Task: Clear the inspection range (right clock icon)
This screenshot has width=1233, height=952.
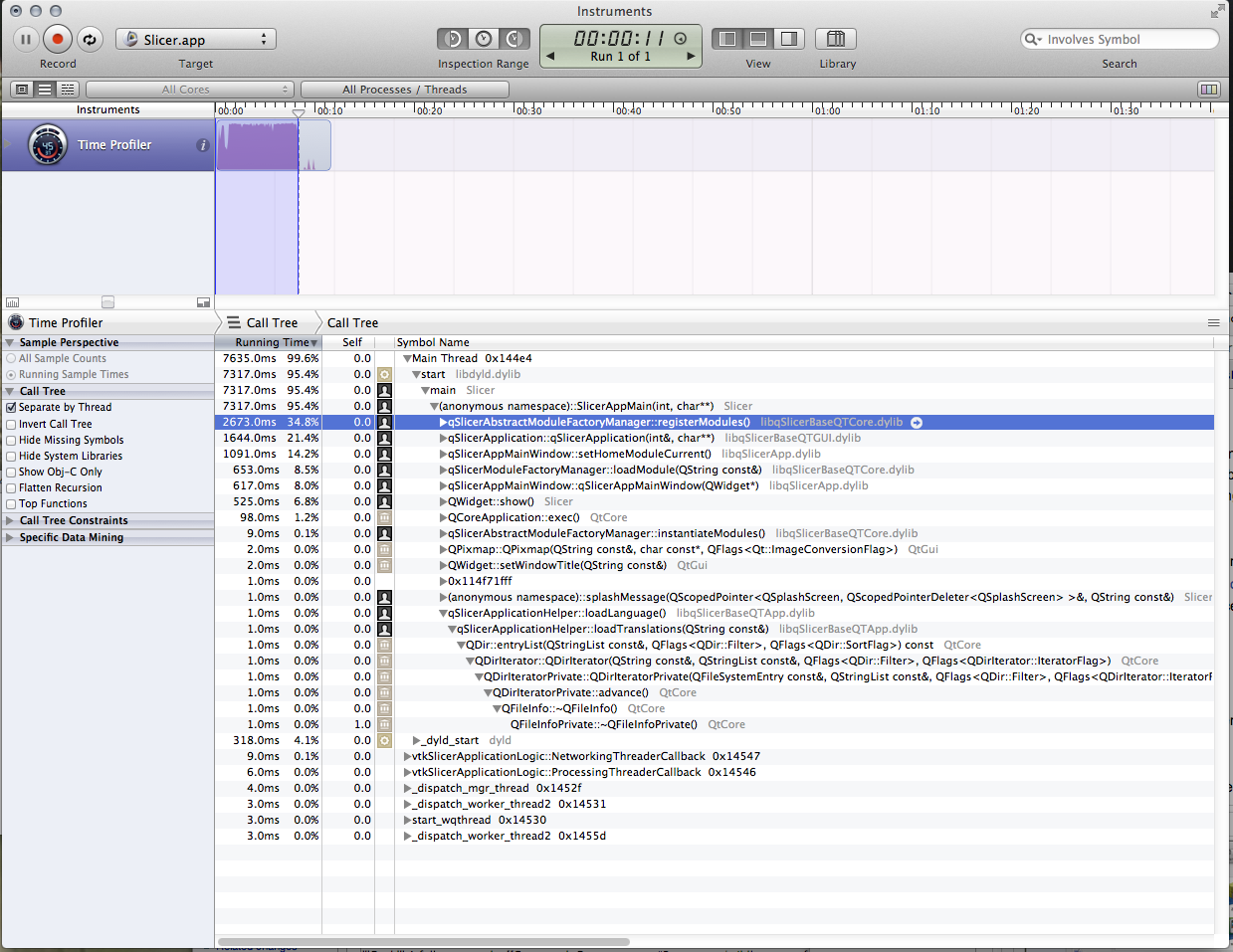Action: [x=514, y=39]
